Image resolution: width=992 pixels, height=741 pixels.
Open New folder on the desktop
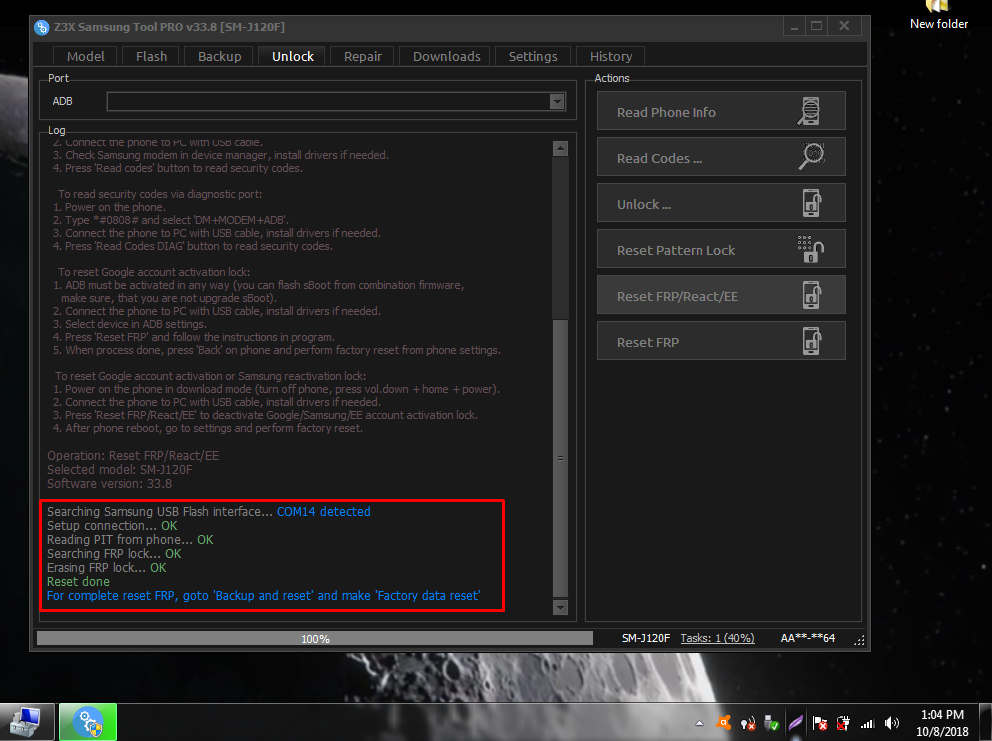(x=938, y=16)
